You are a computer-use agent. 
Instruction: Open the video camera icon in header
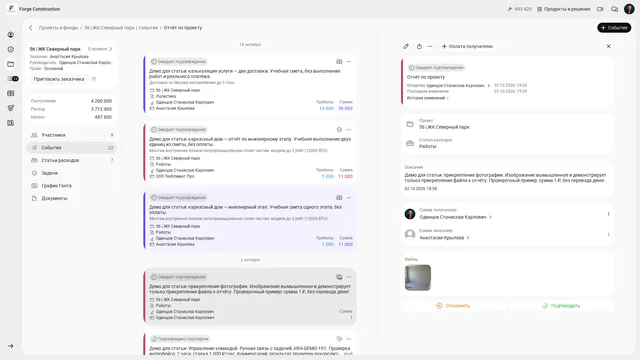600,9
